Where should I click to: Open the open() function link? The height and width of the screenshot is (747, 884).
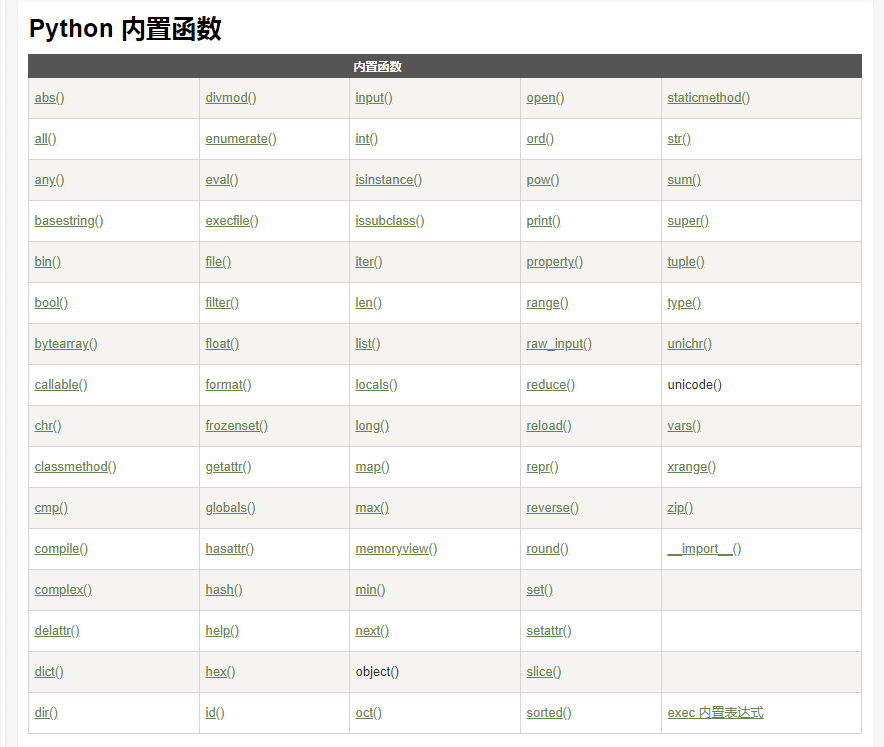pyautogui.click(x=545, y=98)
